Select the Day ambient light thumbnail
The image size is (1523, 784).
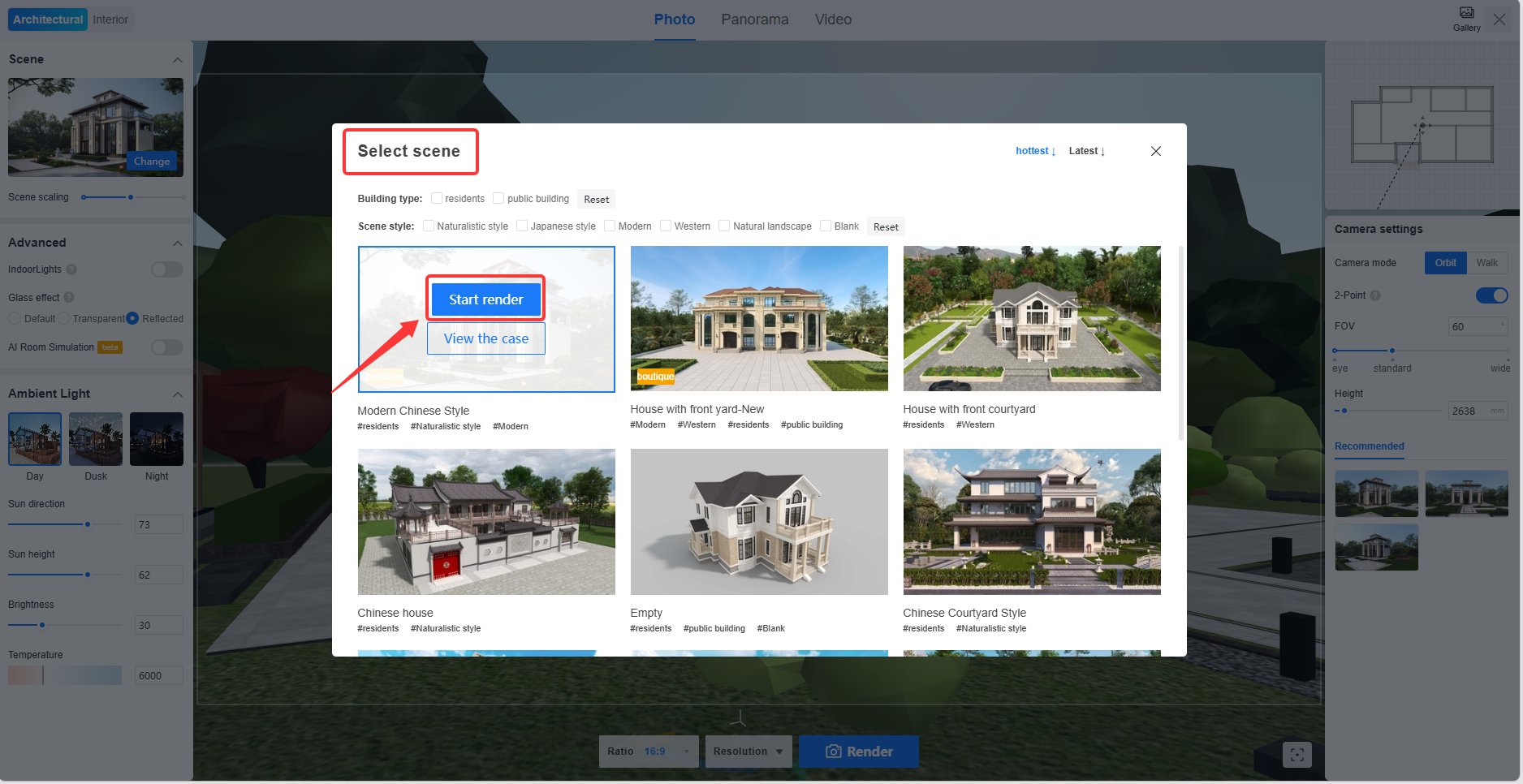point(35,439)
